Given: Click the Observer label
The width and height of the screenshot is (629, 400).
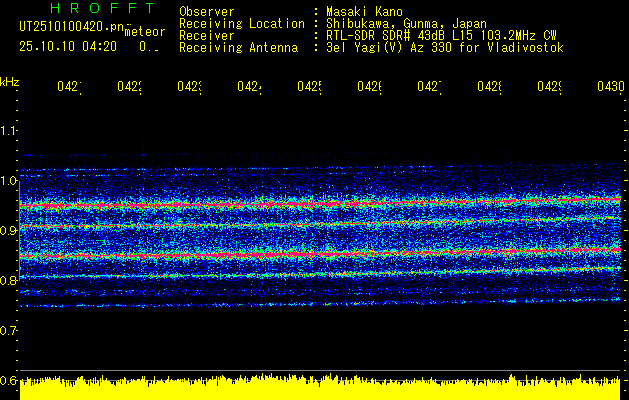Looking at the screenshot, I should 207,11.
